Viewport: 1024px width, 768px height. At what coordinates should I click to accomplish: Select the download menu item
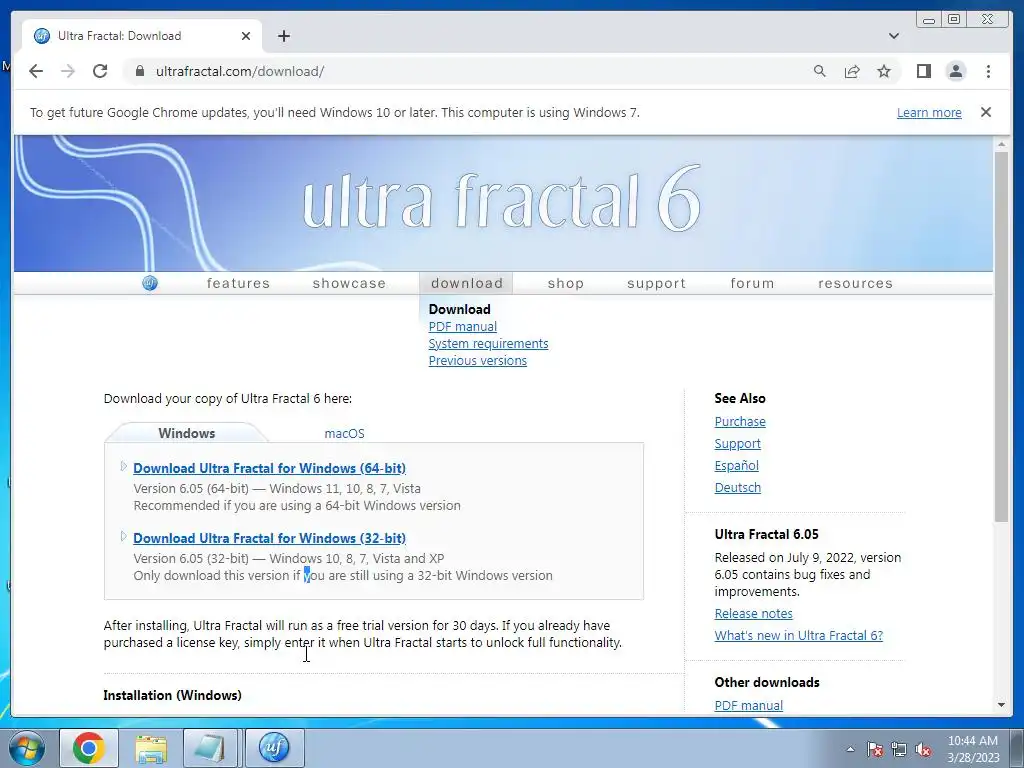click(x=466, y=283)
